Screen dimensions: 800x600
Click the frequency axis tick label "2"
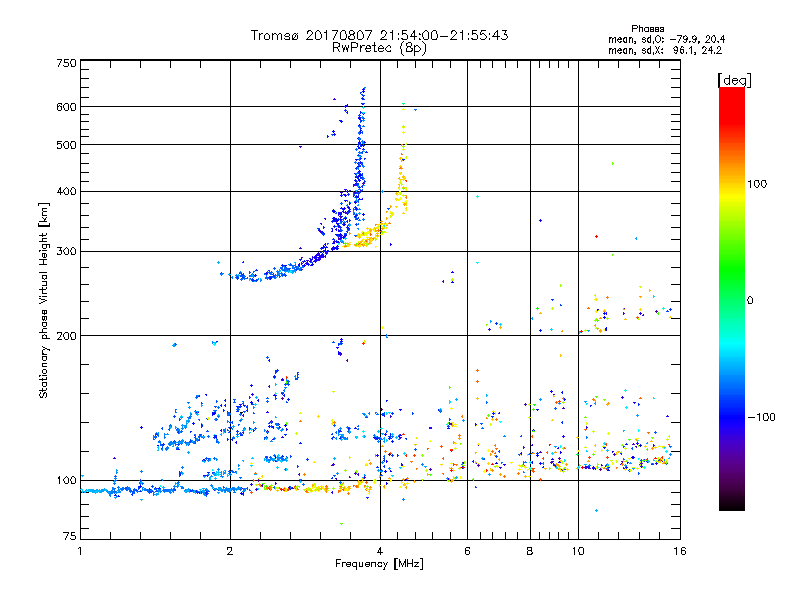click(230, 551)
